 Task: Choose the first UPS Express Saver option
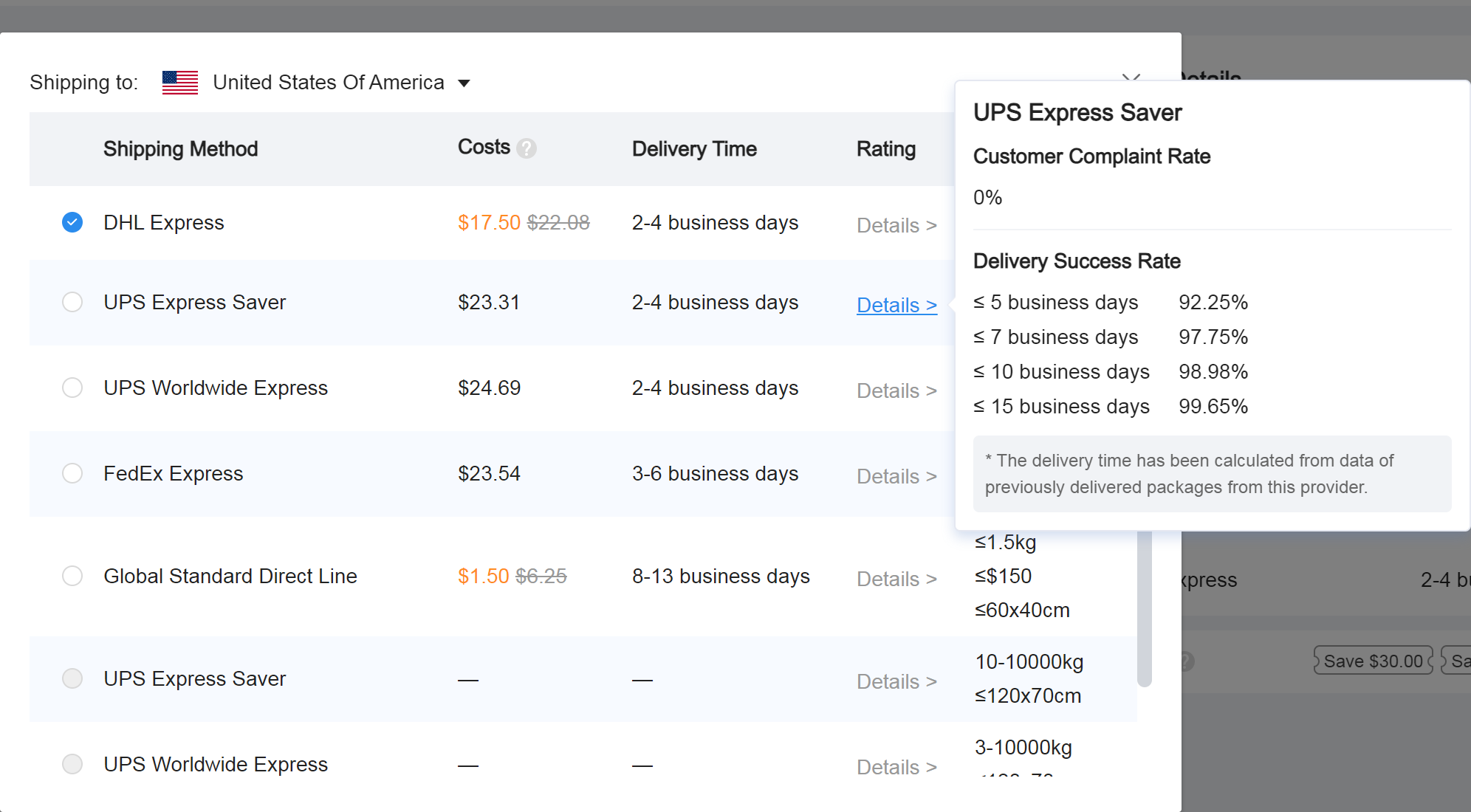tap(72, 302)
